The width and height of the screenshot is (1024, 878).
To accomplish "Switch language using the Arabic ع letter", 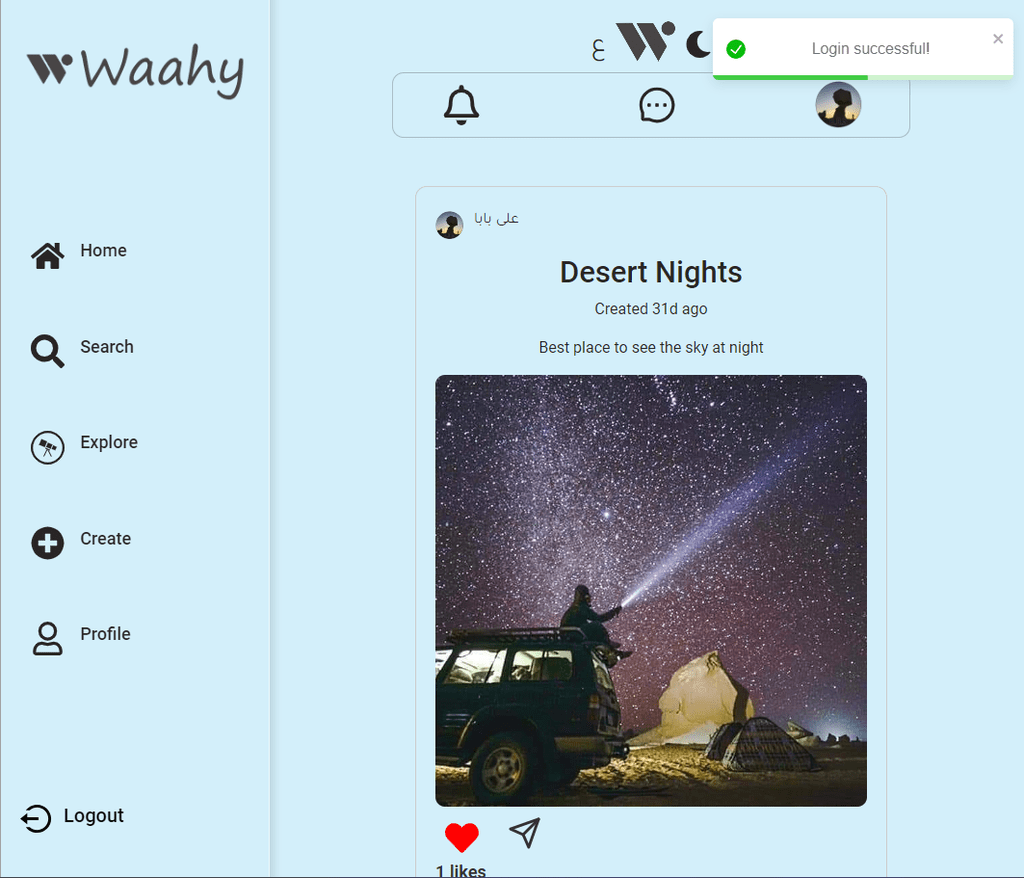I will (x=598, y=50).
